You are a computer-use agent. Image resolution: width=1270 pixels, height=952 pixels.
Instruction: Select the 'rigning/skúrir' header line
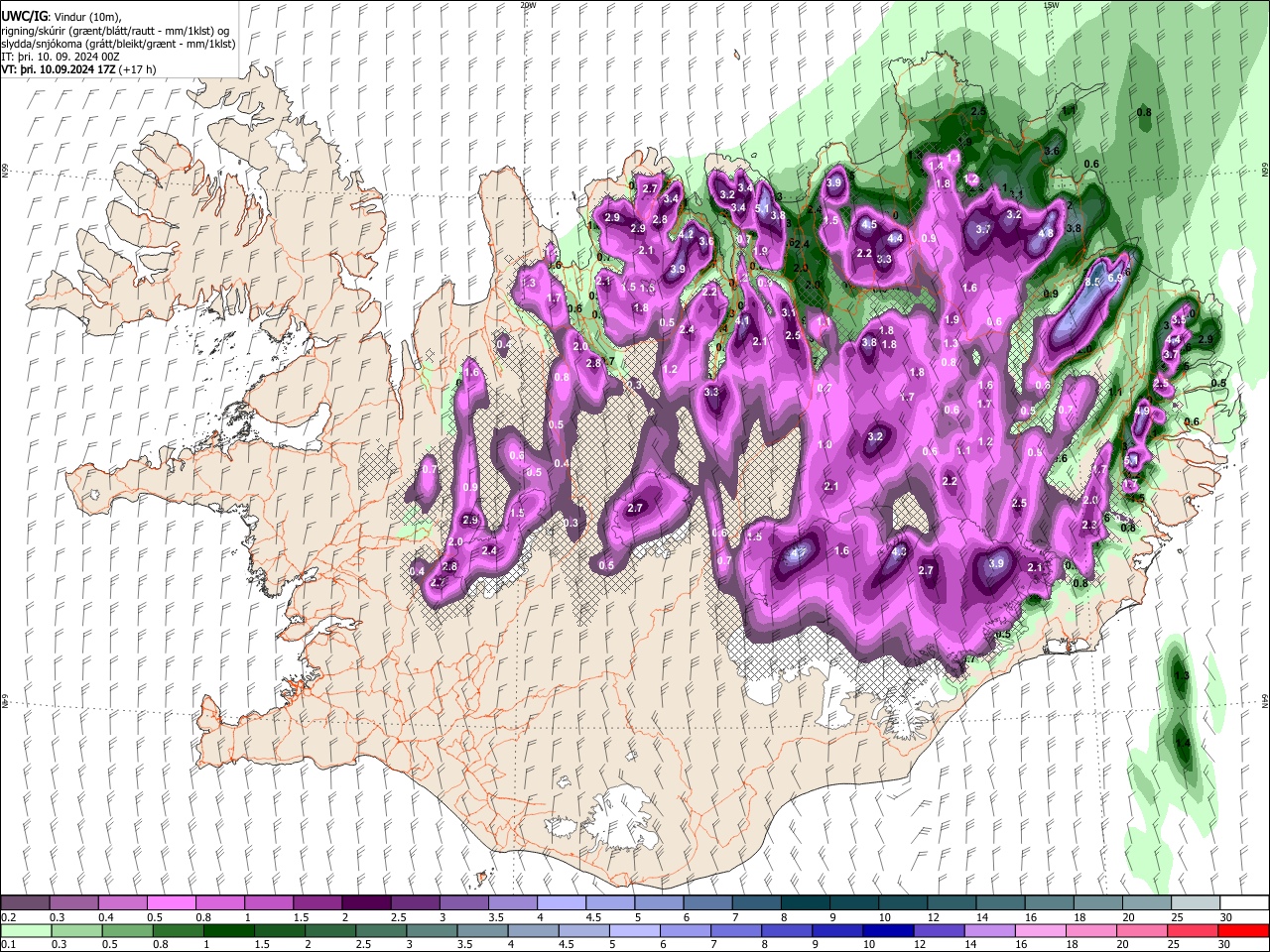[x=115, y=30]
